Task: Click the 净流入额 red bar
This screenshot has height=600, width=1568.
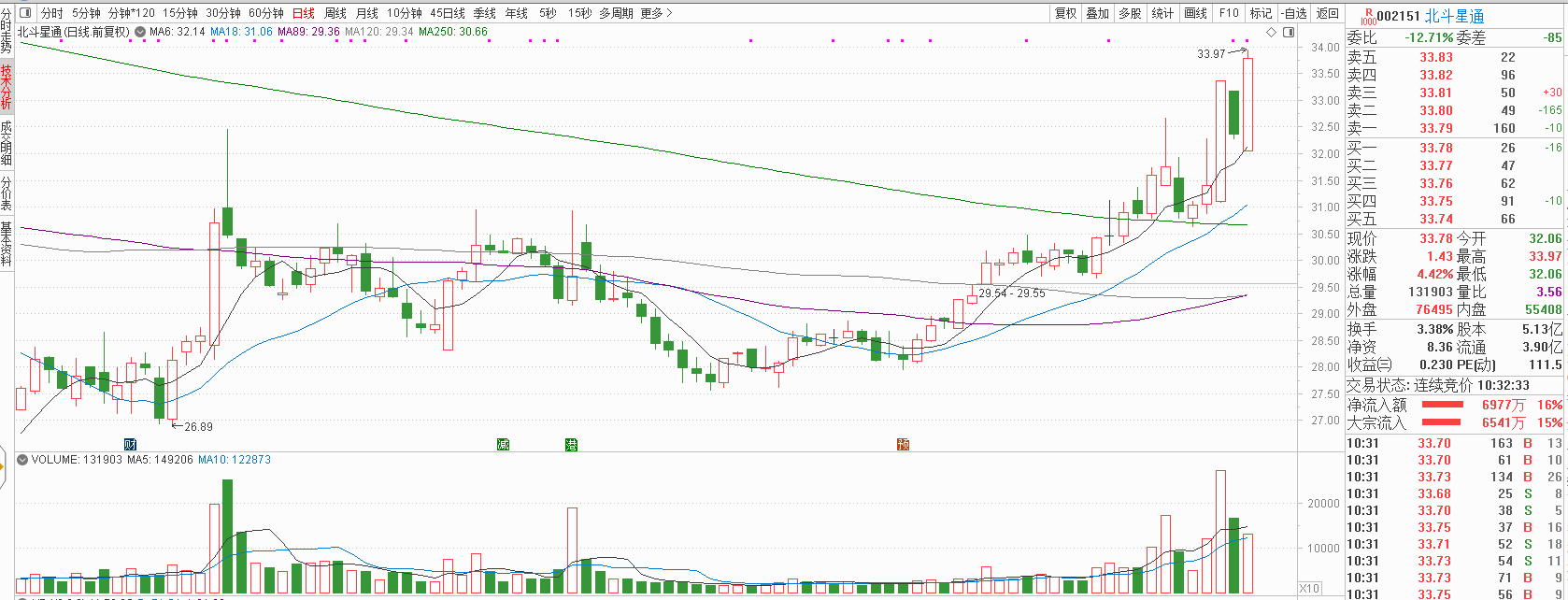Action: point(1443,405)
